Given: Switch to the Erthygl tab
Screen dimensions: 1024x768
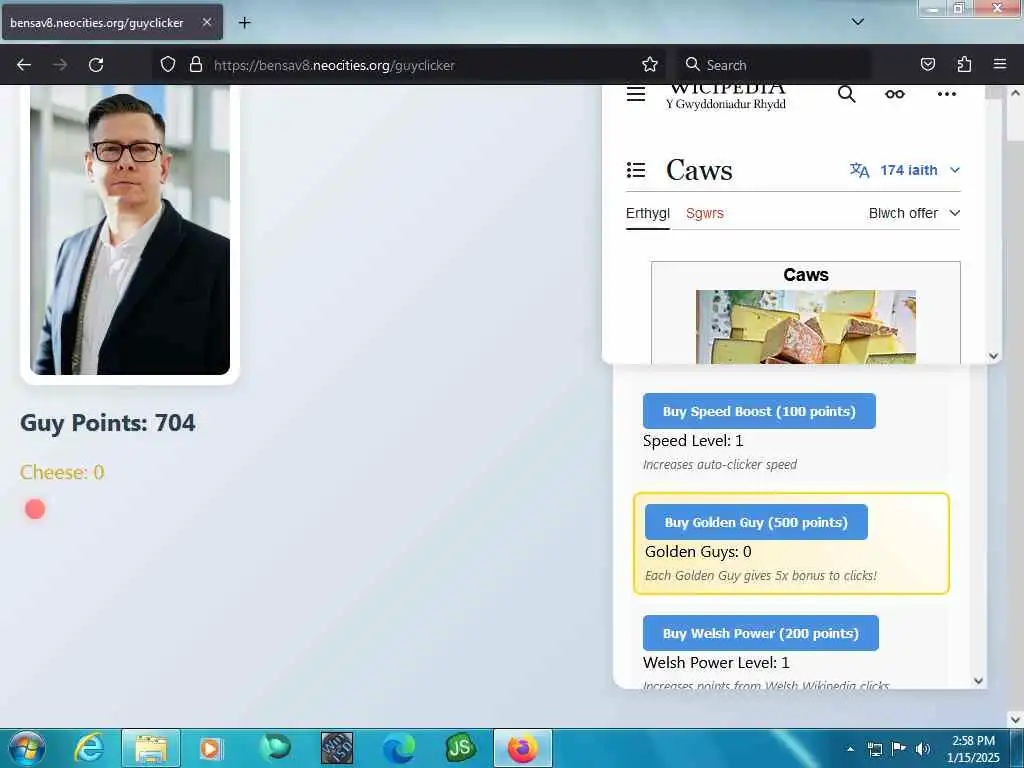Looking at the screenshot, I should (647, 213).
